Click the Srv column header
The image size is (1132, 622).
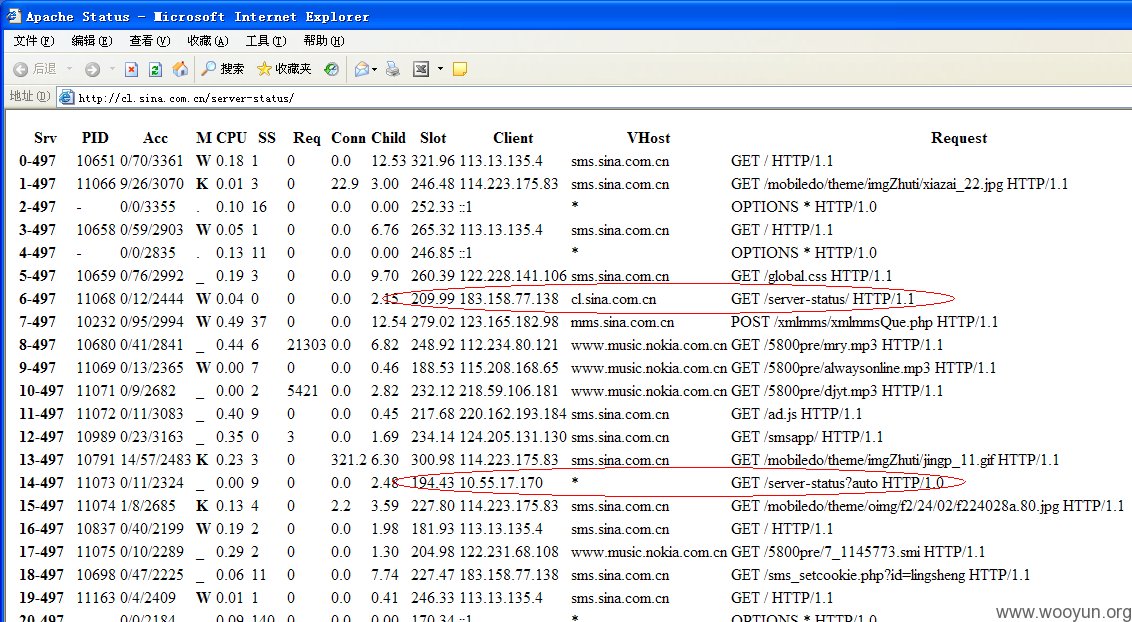45,138
